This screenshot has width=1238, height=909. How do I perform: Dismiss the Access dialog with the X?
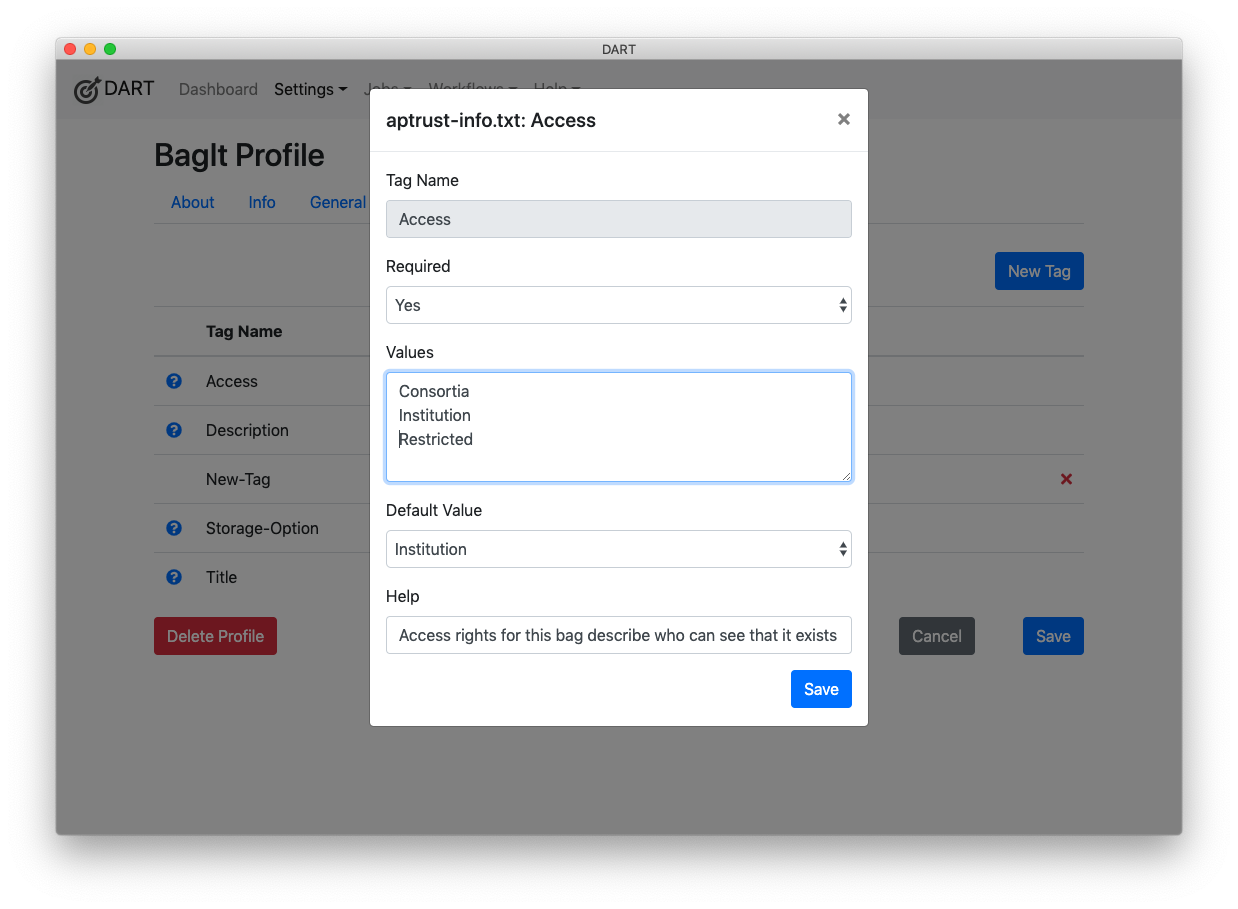point(843,119)
